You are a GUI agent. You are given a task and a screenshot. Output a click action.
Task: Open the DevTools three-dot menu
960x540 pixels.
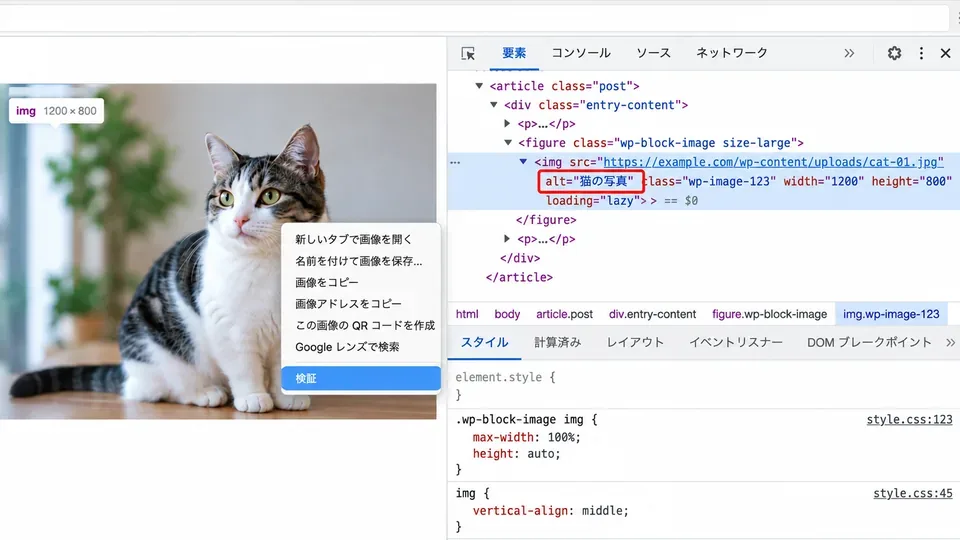click(x=921, y=53)
